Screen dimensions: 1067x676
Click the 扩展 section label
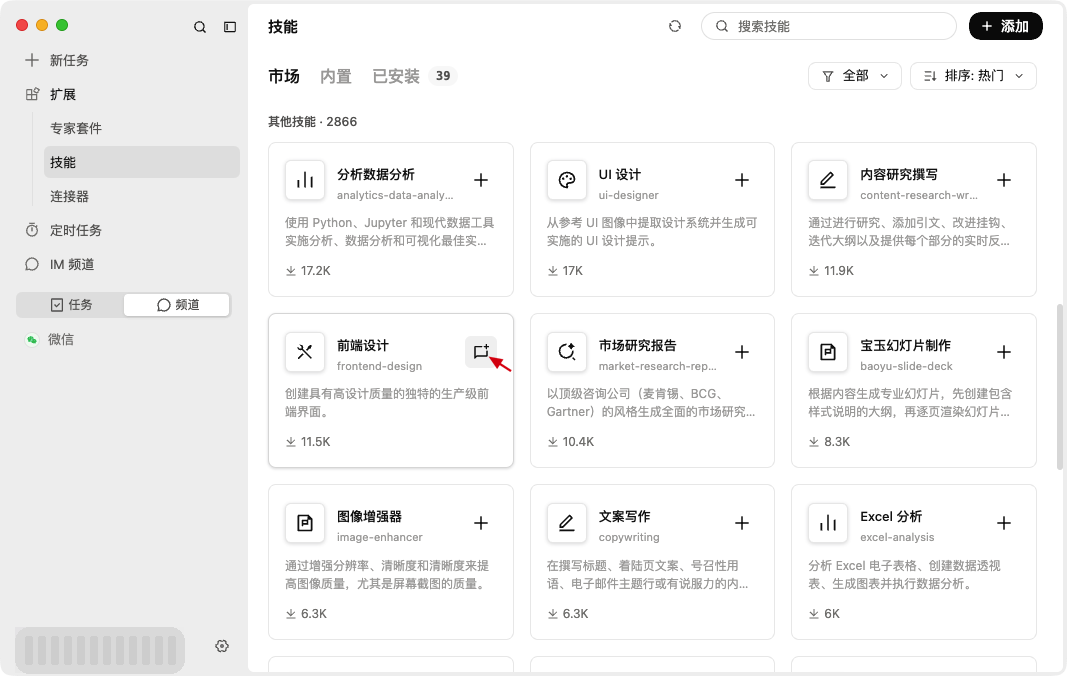coord(63,95)
